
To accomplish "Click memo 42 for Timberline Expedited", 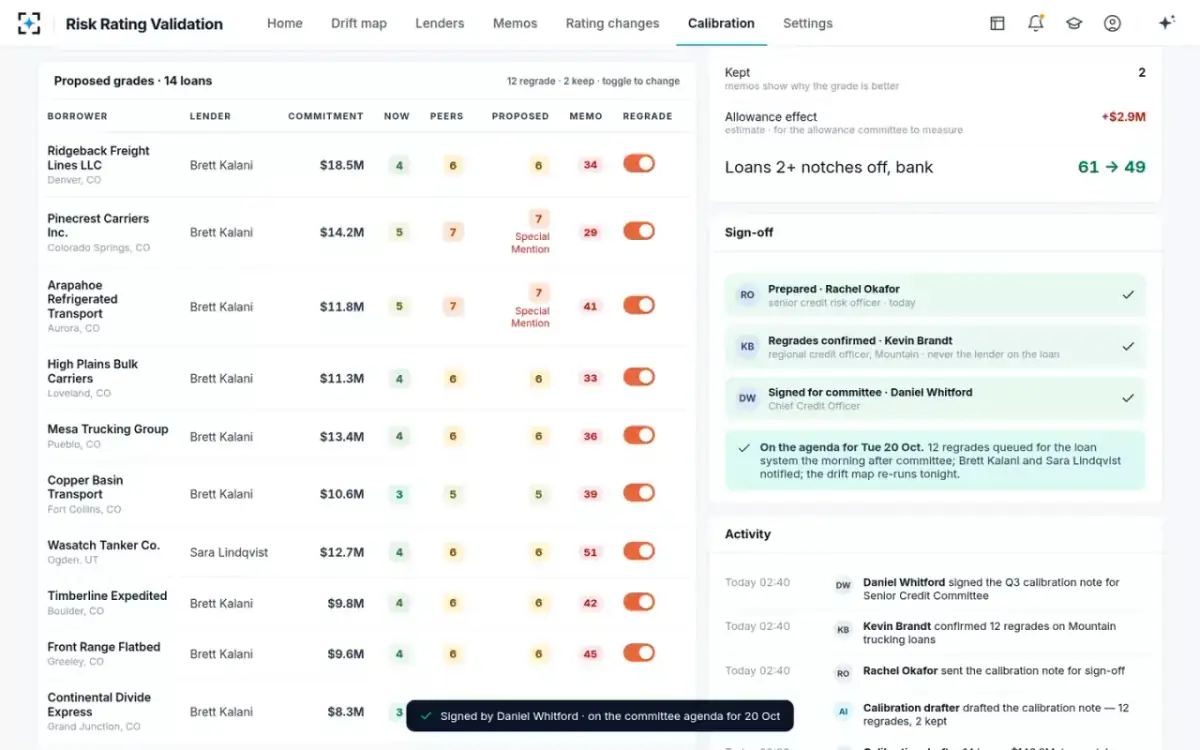I will (590, 603).
